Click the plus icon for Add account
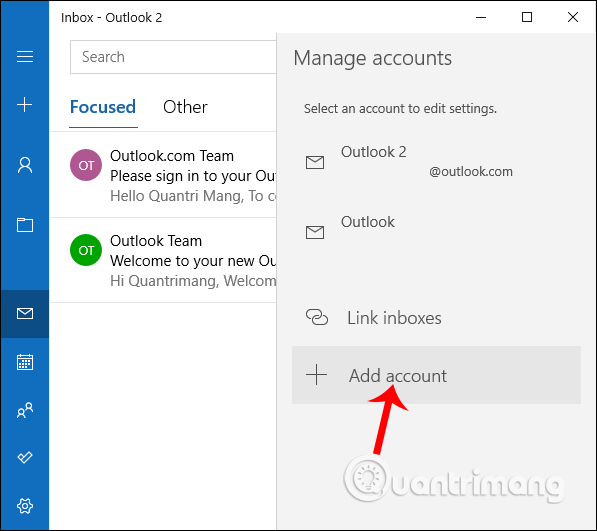This screenshot has height=531, width=597. click(316, 375)
